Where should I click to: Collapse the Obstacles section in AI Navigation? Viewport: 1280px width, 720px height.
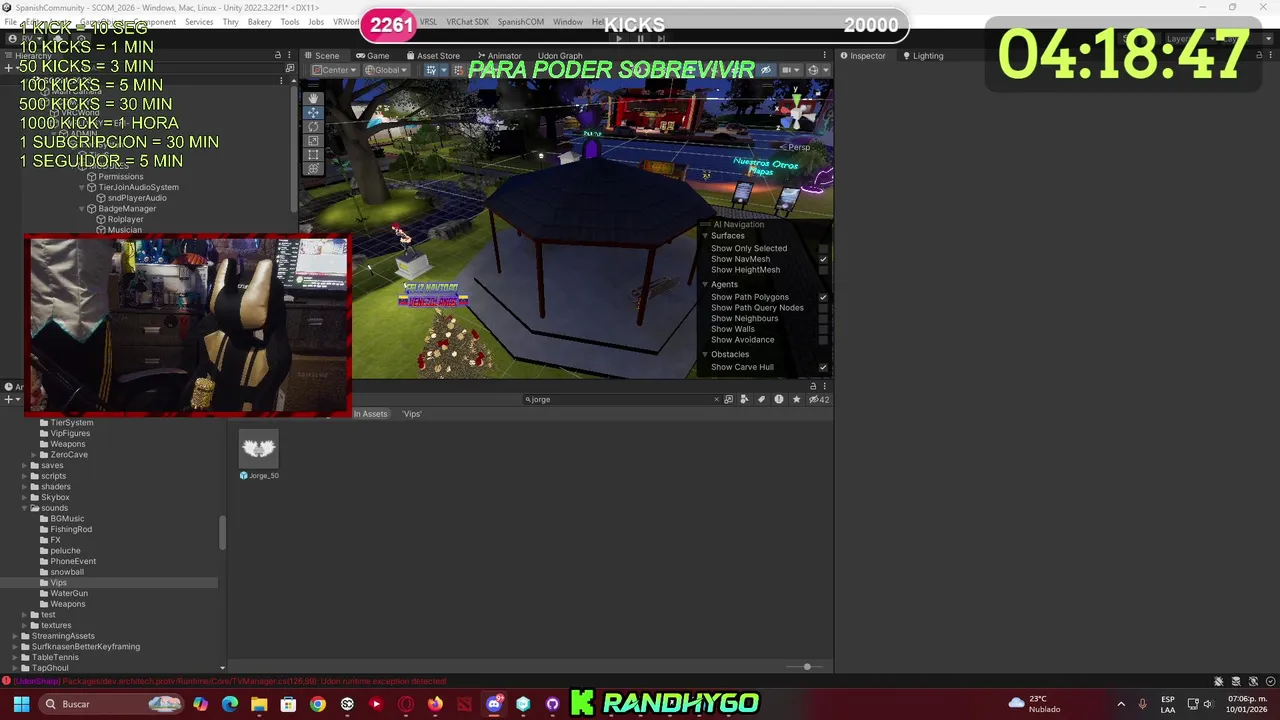click(705, 354)
